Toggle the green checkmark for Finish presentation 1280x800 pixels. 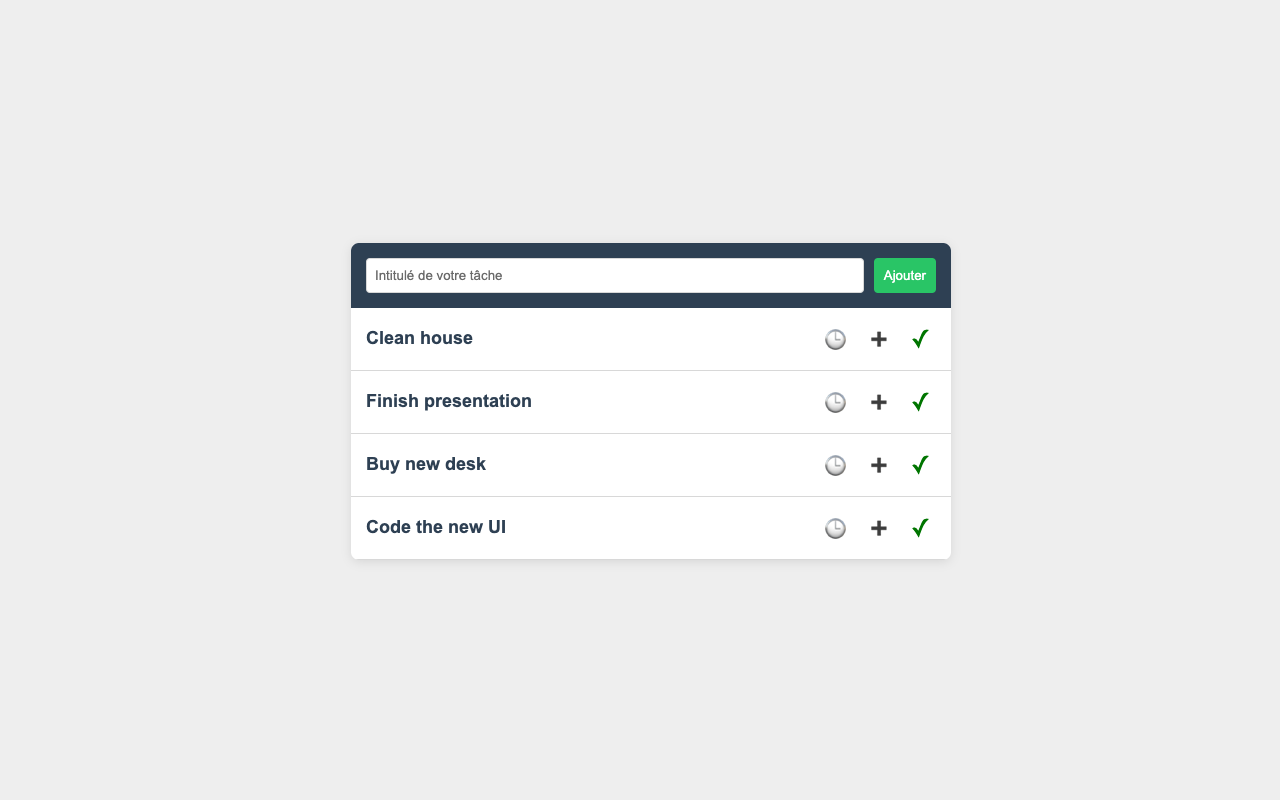coord(919,402)
